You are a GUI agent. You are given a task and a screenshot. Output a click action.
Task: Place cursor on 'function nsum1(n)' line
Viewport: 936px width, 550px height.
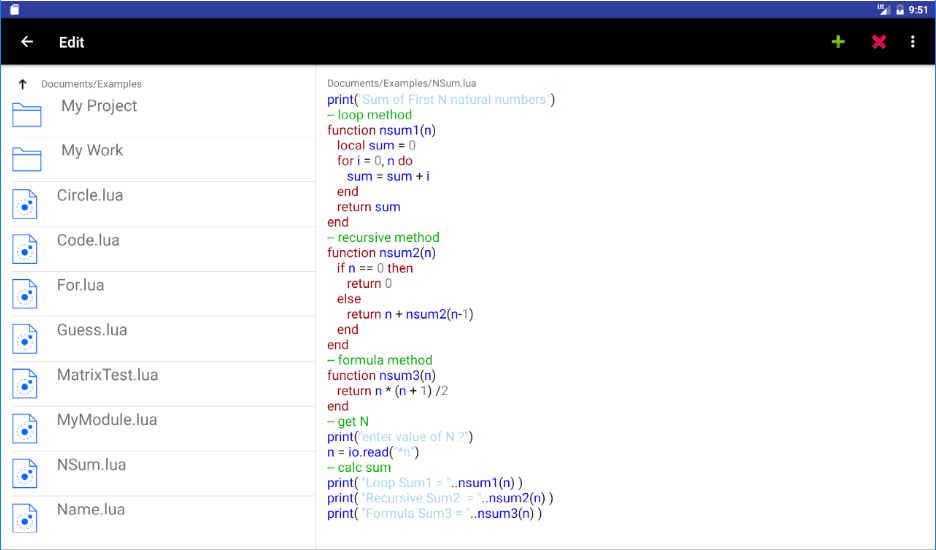381,130
